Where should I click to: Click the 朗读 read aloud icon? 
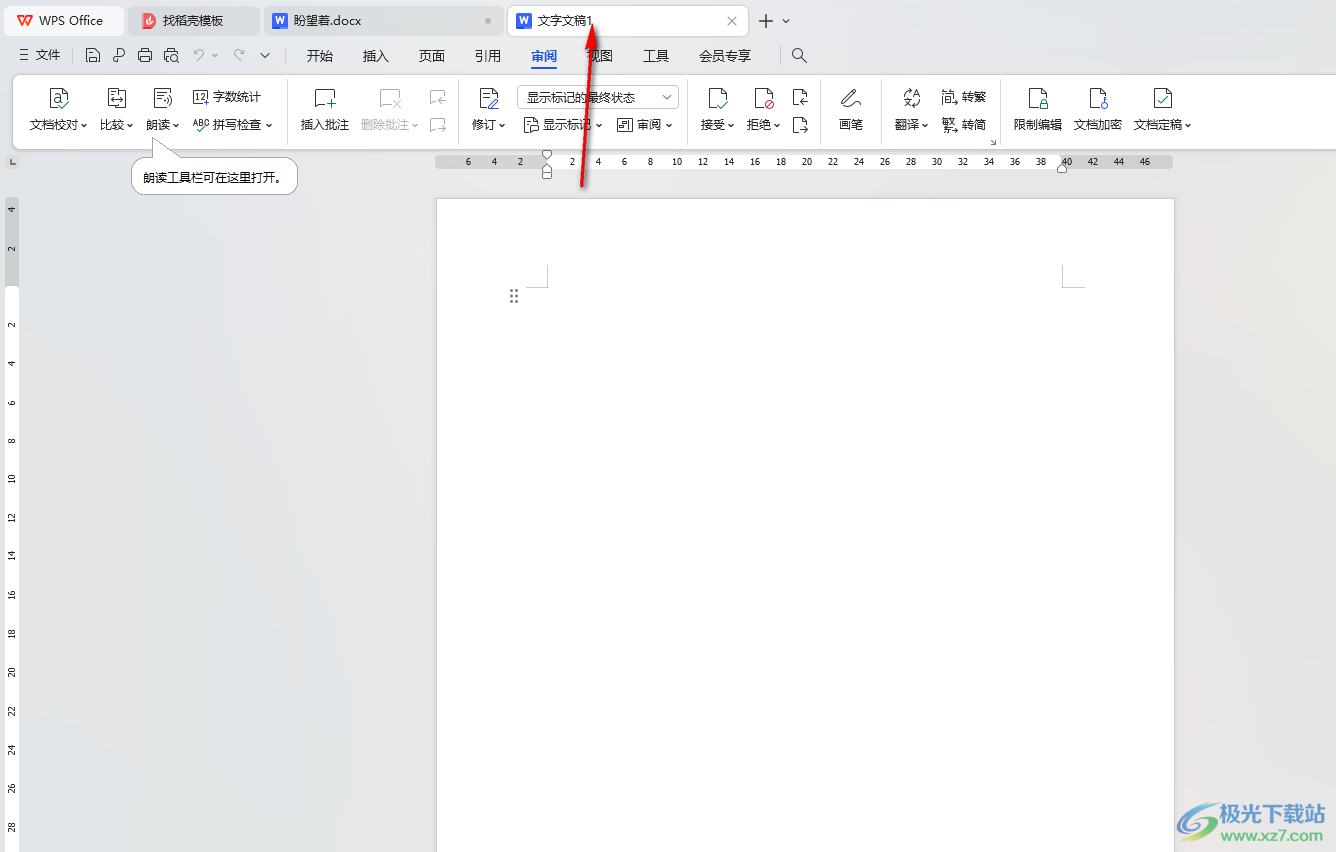(162, 98)
